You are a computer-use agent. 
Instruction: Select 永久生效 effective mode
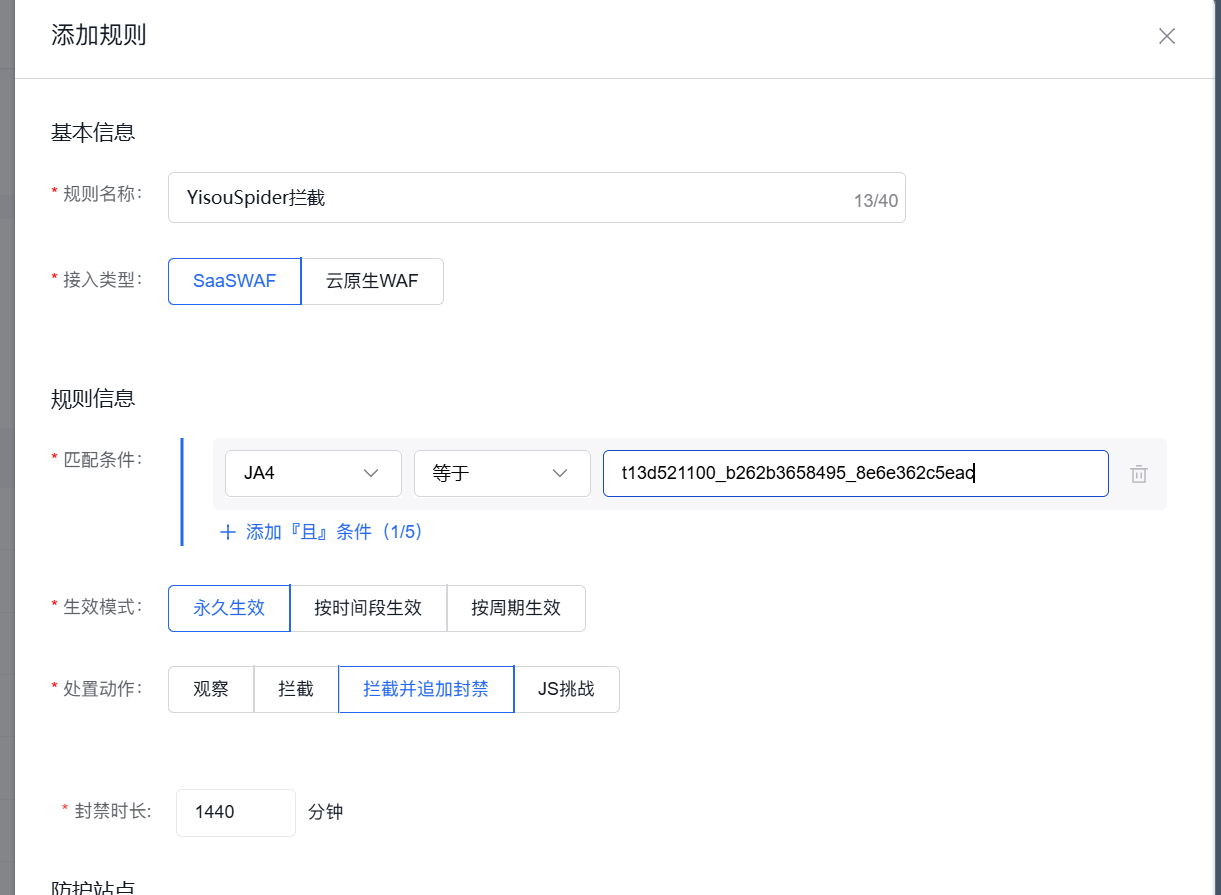point(228,608)
